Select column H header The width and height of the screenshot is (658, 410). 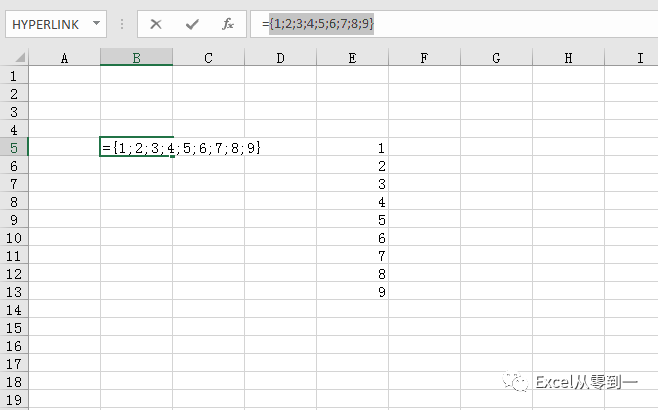(568, 57)
